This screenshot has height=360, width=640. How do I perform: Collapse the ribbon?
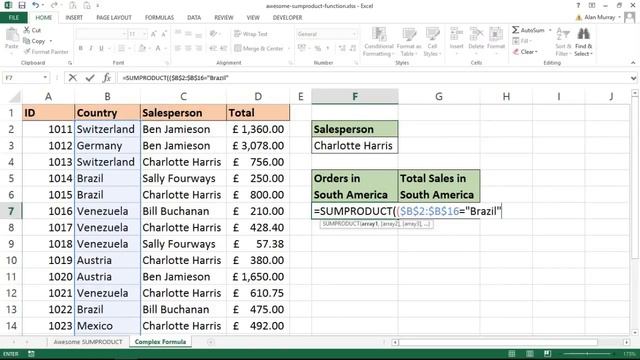[x=633, y=63]
